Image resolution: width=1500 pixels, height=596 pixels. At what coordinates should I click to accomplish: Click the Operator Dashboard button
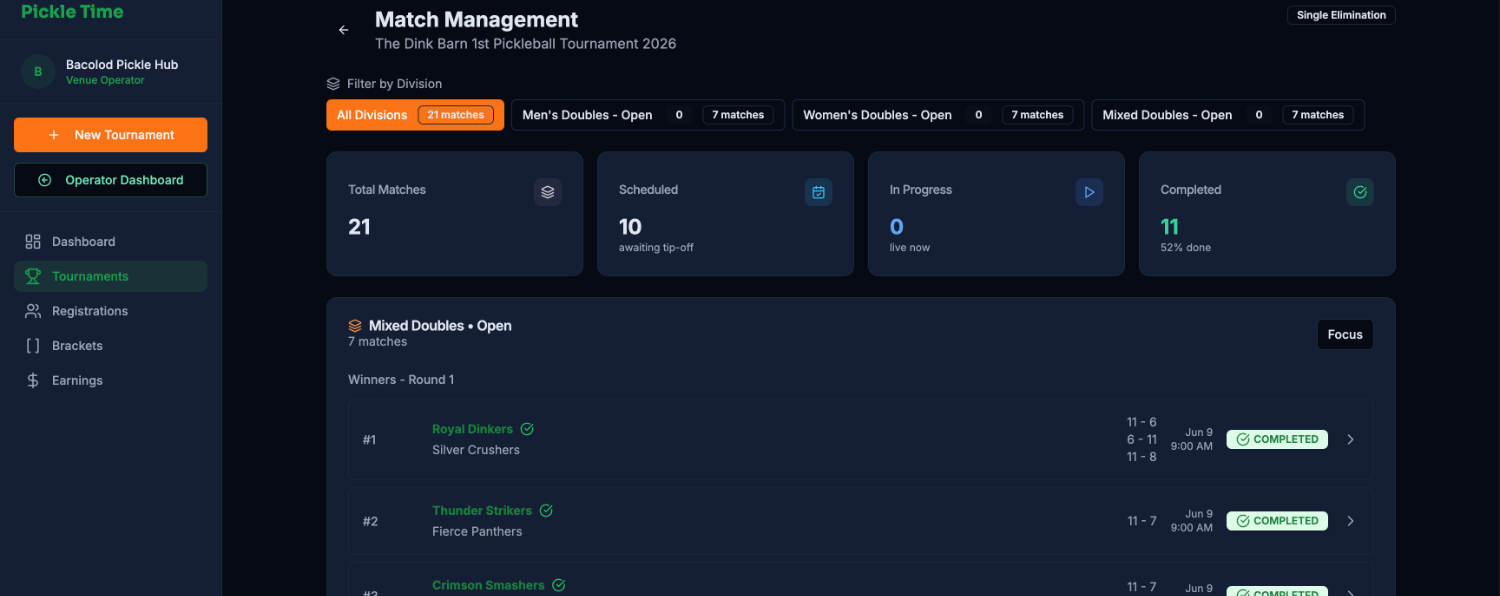[110, 180]
